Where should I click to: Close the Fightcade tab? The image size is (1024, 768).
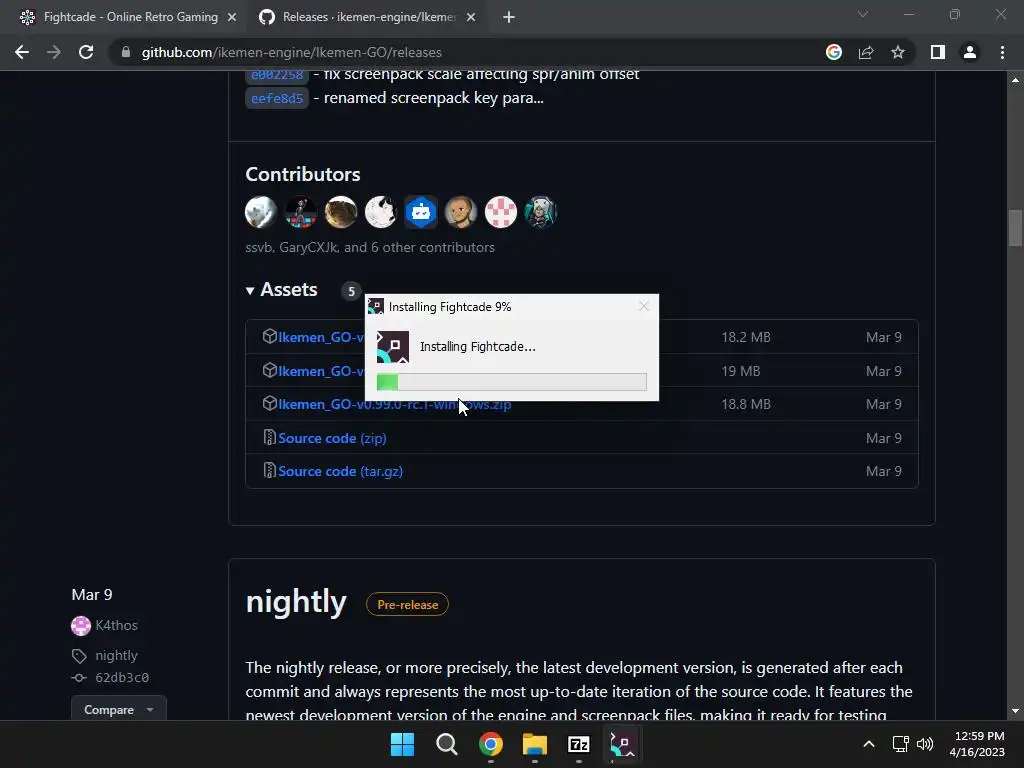pyautogui.click(x=231, y=18)
